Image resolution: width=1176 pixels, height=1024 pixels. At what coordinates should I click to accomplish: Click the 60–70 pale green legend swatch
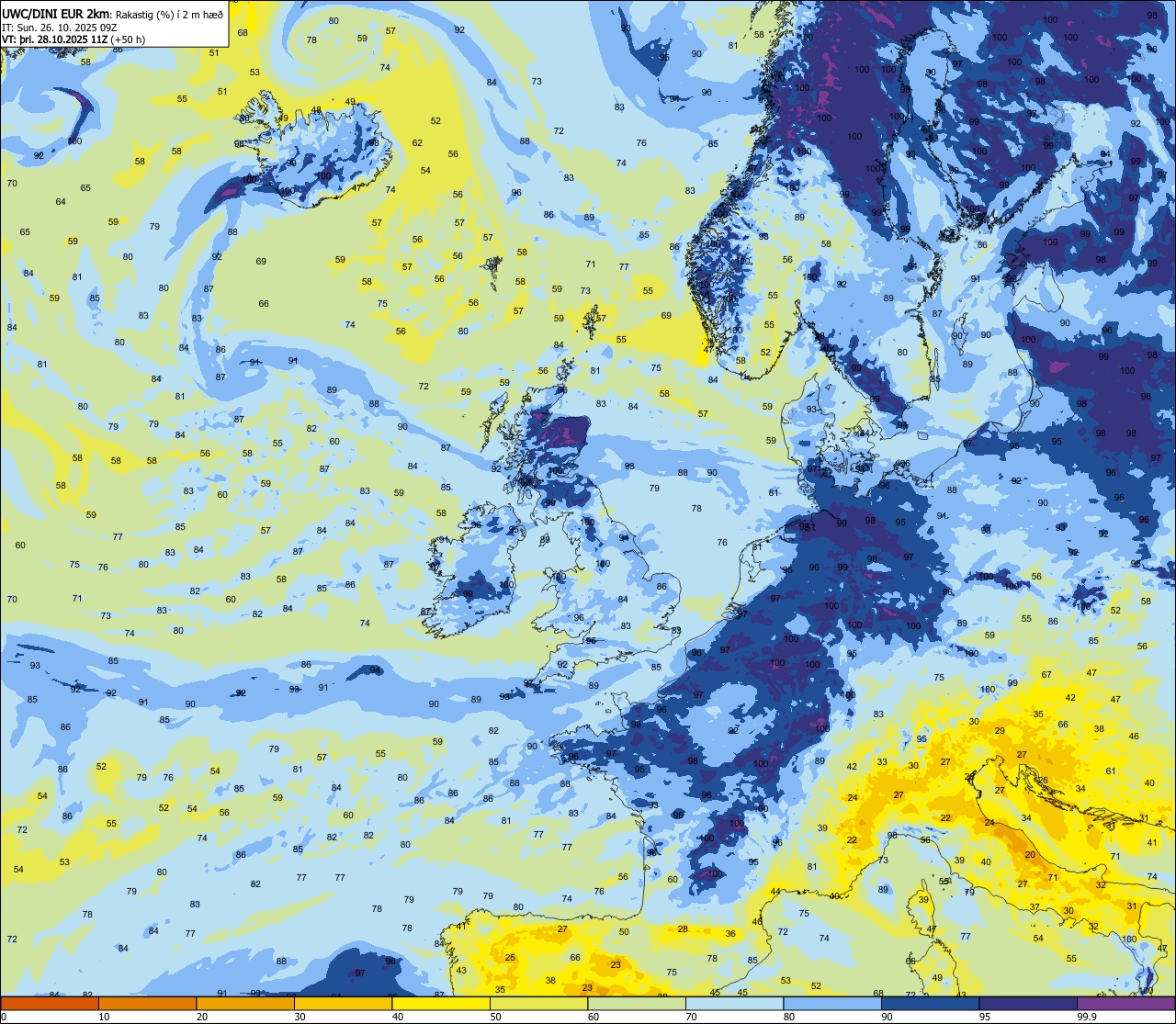[x=637, y=1003]
